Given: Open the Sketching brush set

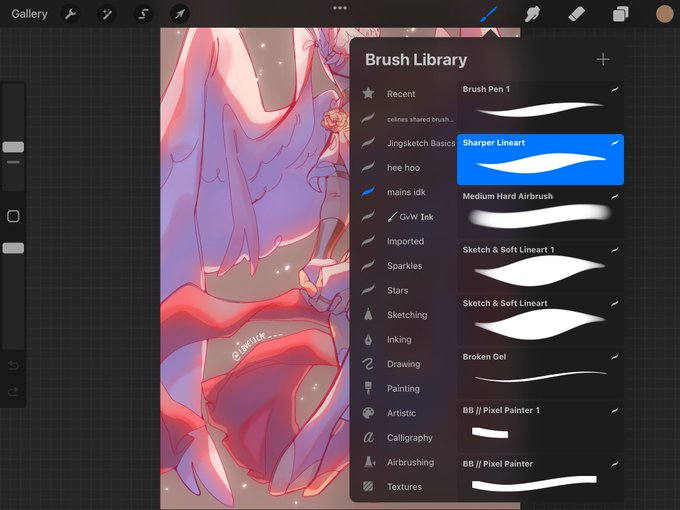Looking at the screenshot, I should point(409,315).
